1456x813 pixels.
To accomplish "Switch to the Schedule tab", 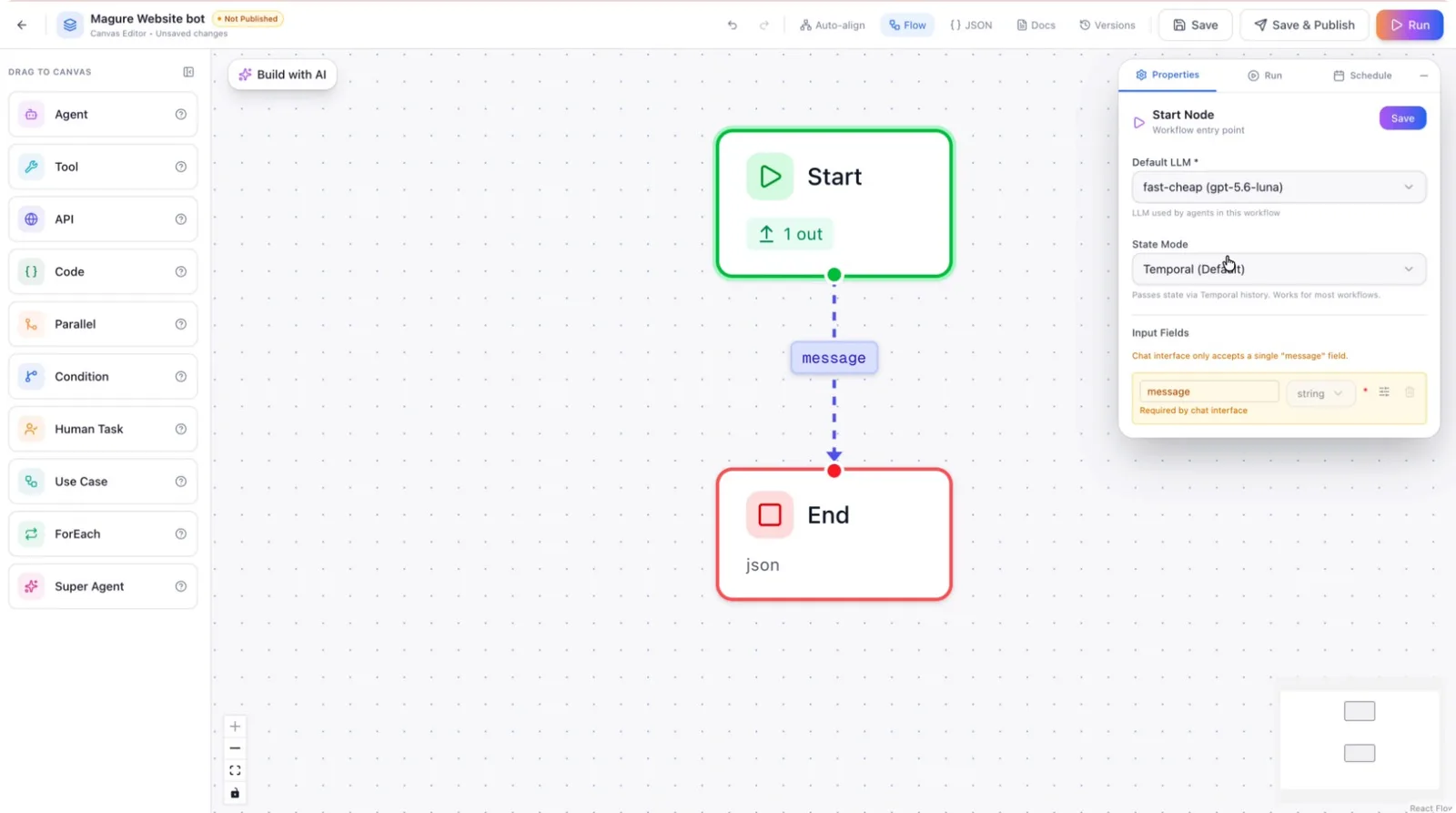I will (x=1362, y=76).
